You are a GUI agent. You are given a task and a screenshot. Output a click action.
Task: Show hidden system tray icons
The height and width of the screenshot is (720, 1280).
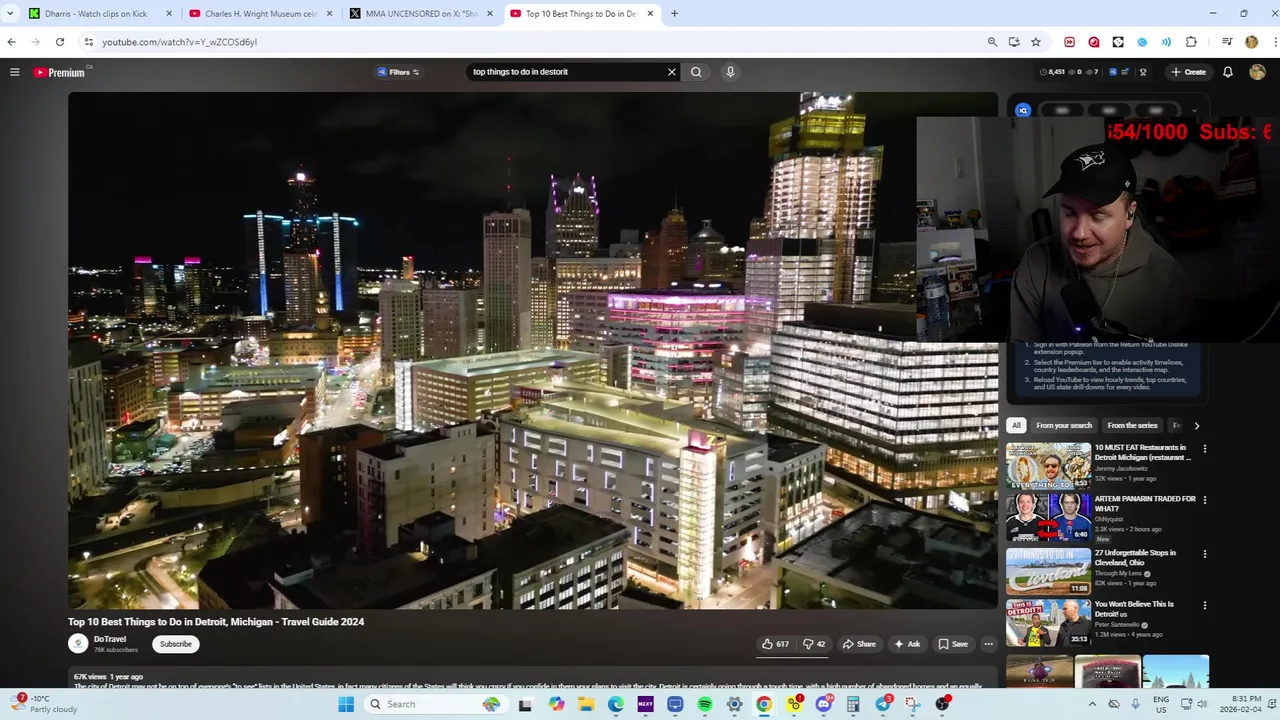(1091, 704)
